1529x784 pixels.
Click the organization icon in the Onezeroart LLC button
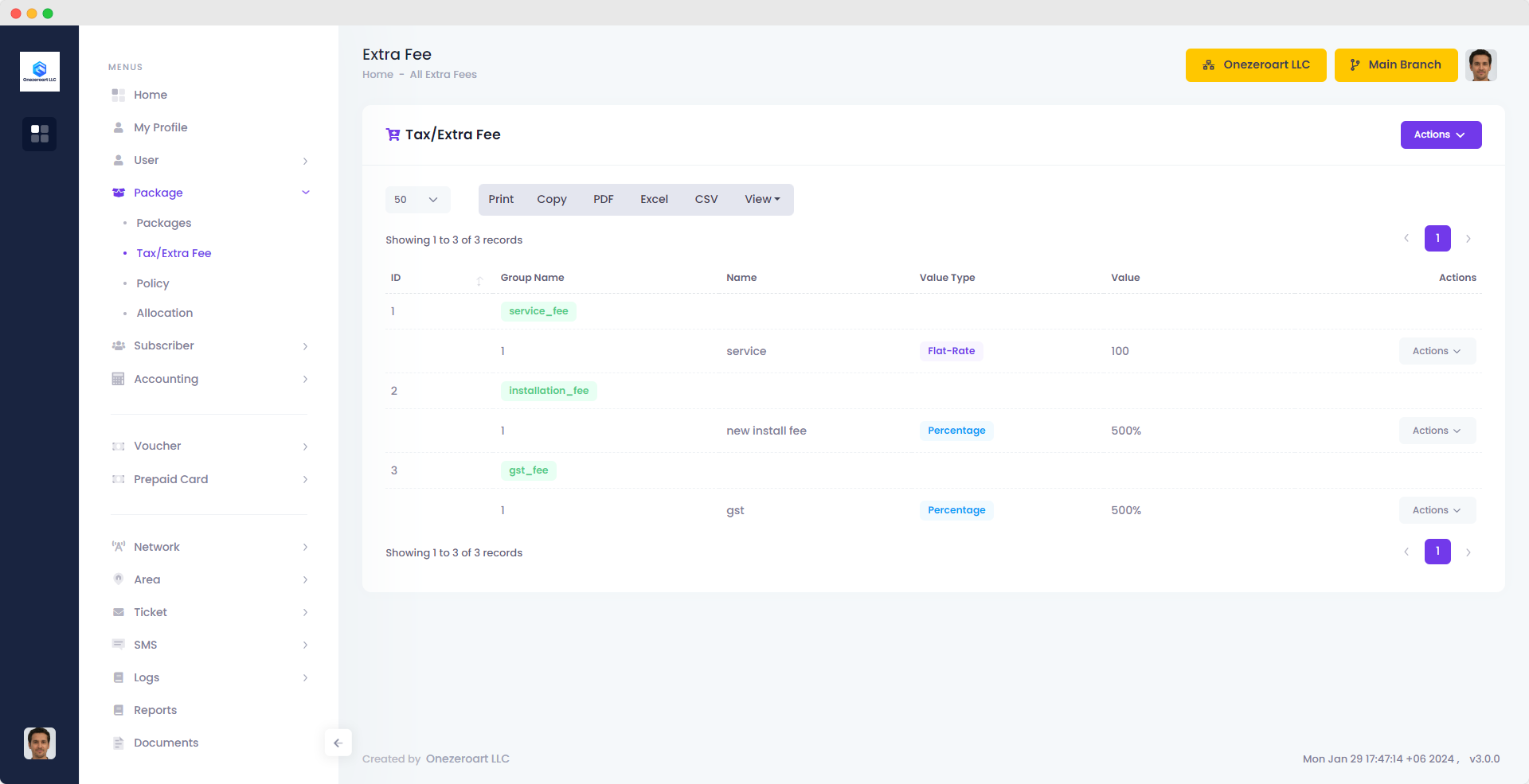click(1208, 65)
